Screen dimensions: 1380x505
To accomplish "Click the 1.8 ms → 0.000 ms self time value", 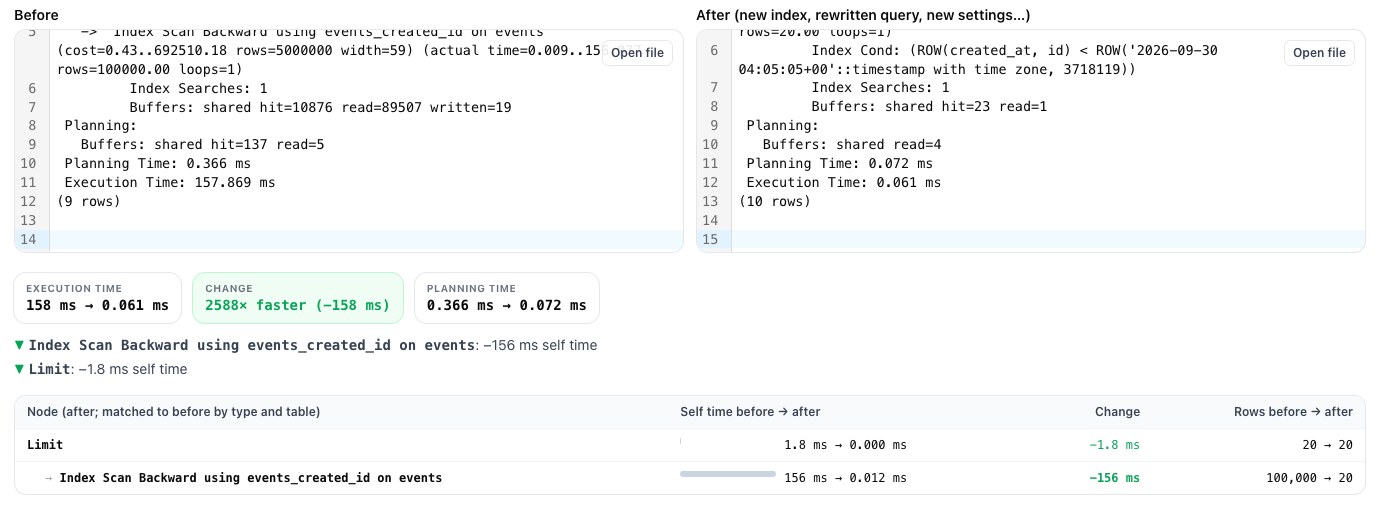I will (x=845, y=445).
